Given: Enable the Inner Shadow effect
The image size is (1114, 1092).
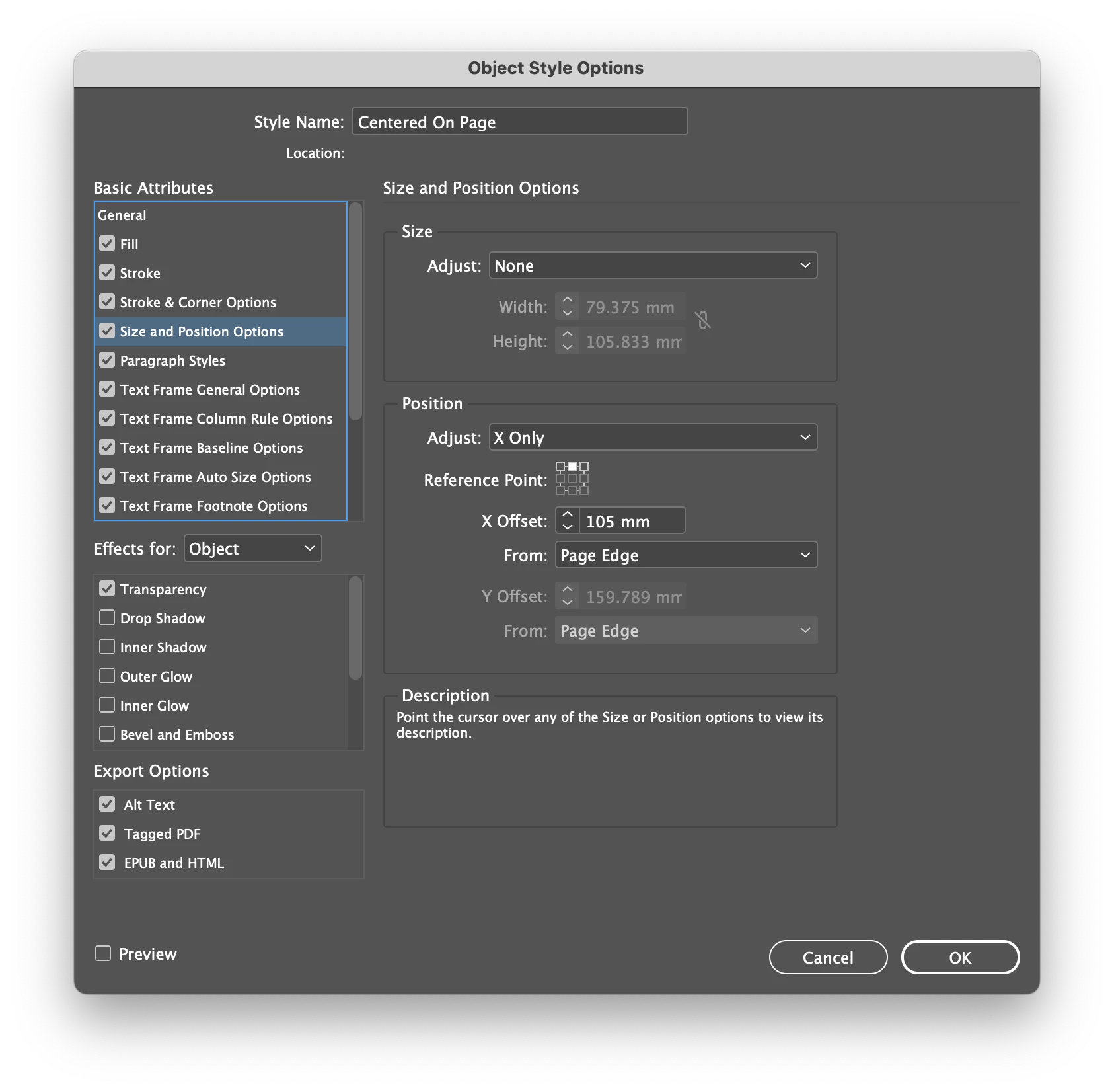Looking at the screenshot, I should 107,647.
